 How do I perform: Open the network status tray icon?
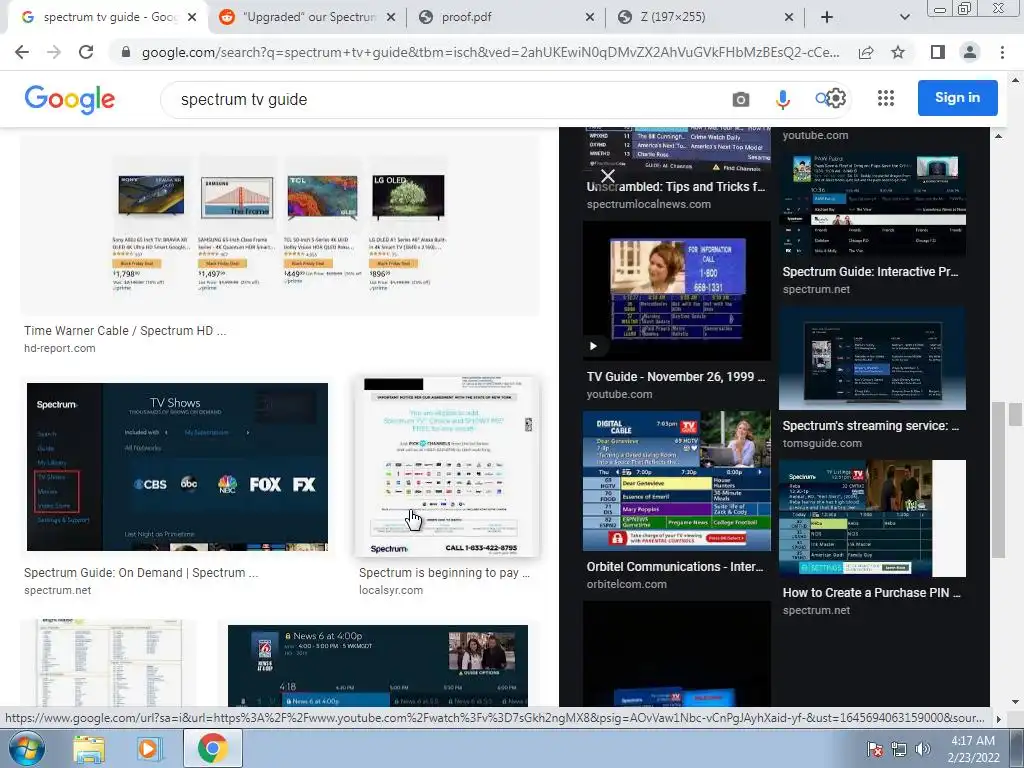[x=899, y=749]
